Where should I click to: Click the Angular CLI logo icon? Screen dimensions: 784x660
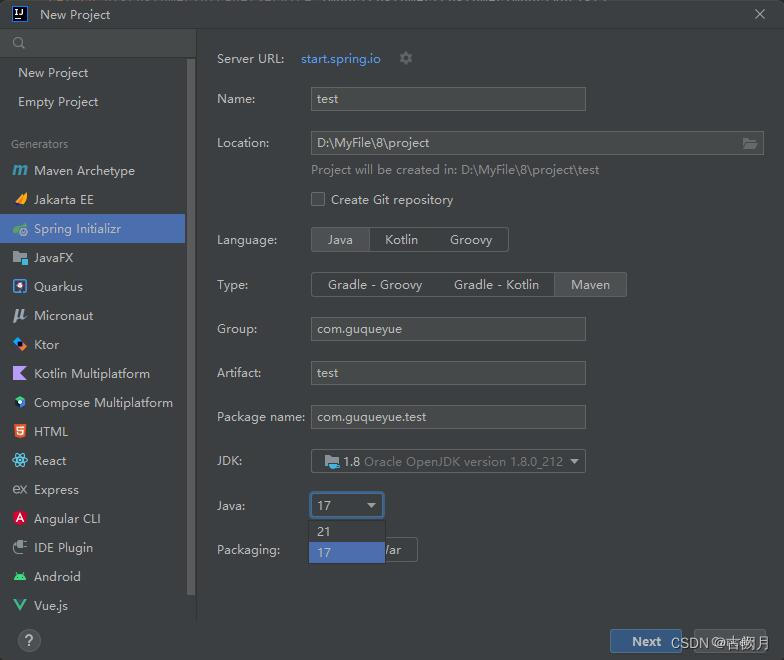click(x=20, y=518)
